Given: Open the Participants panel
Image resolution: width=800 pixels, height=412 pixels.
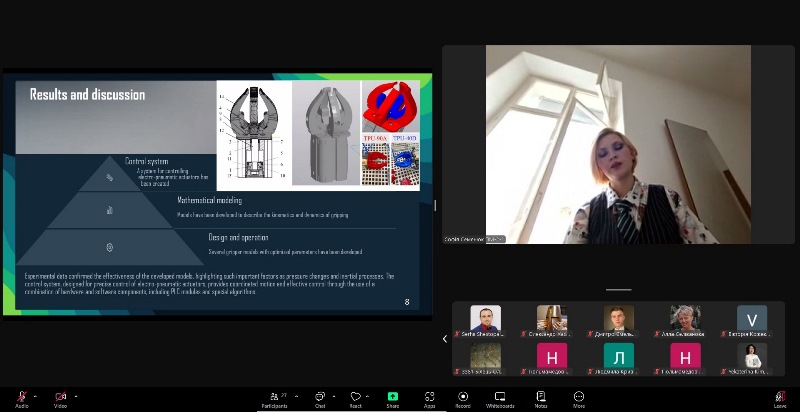Looking at the screenshot, I should coord(274,398).
